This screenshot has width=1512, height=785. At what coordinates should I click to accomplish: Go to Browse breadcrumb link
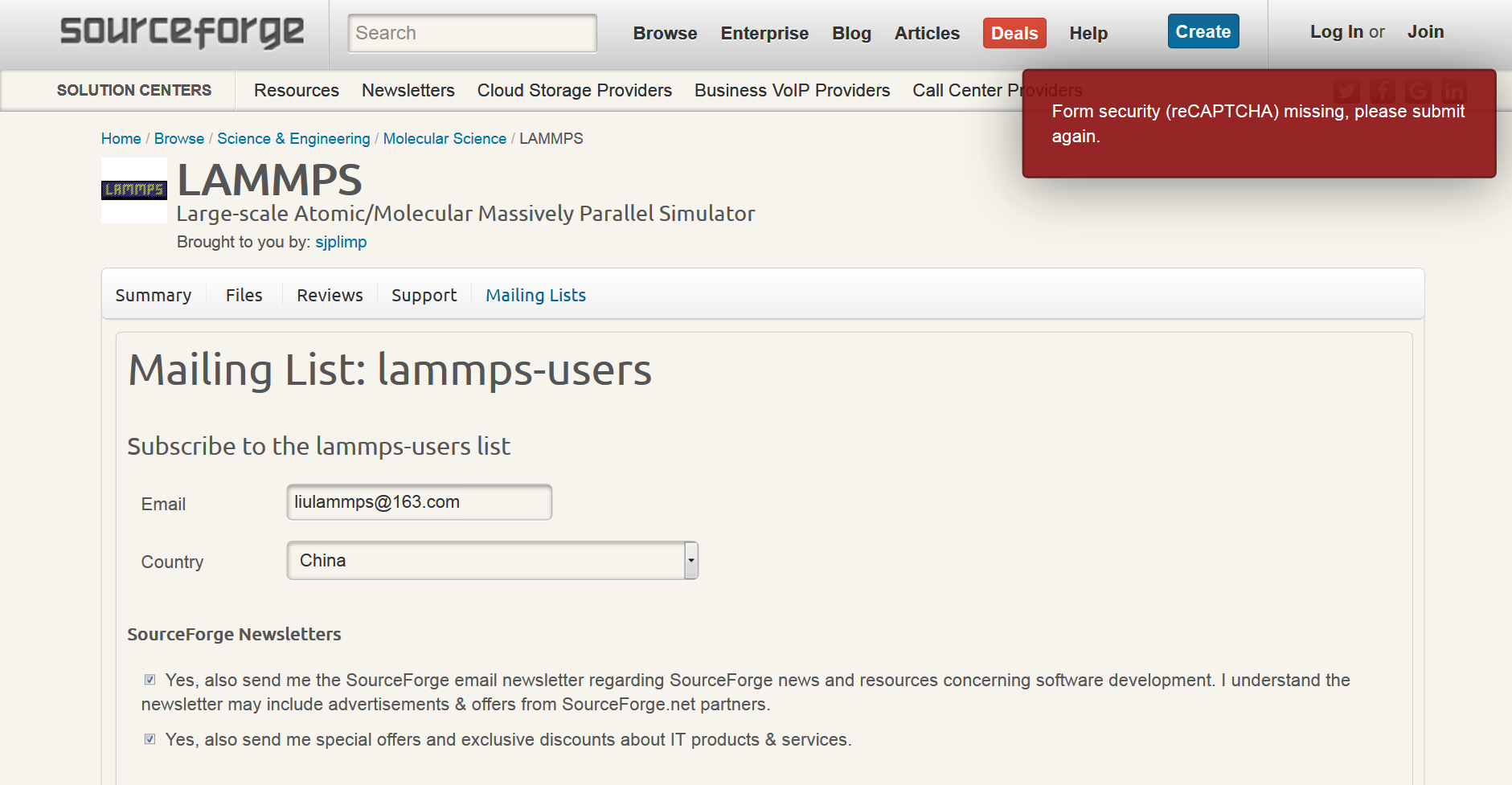pyautogui.click(x=179, y=138)
